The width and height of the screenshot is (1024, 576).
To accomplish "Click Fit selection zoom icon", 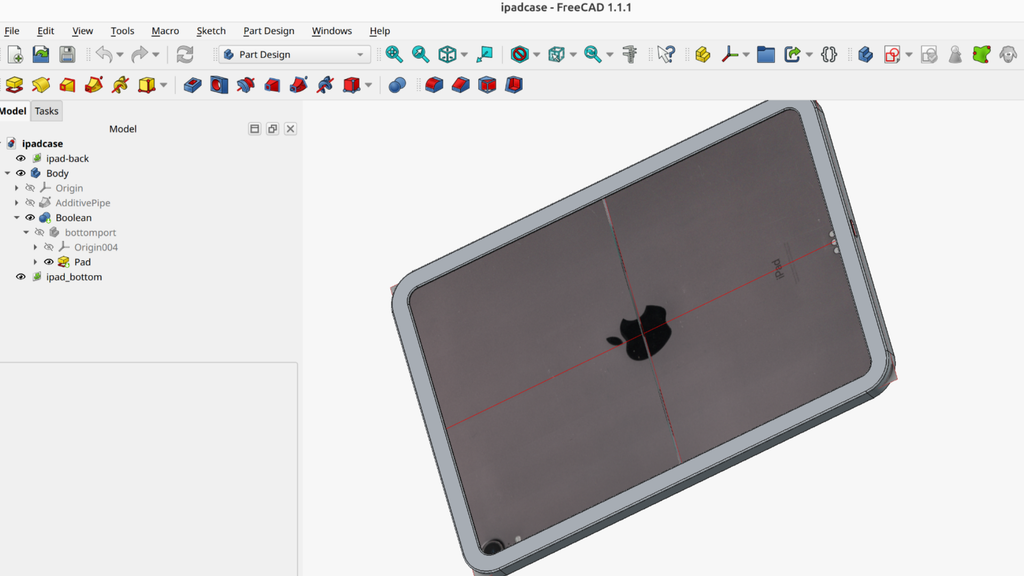I will click(x=421, y=54).
